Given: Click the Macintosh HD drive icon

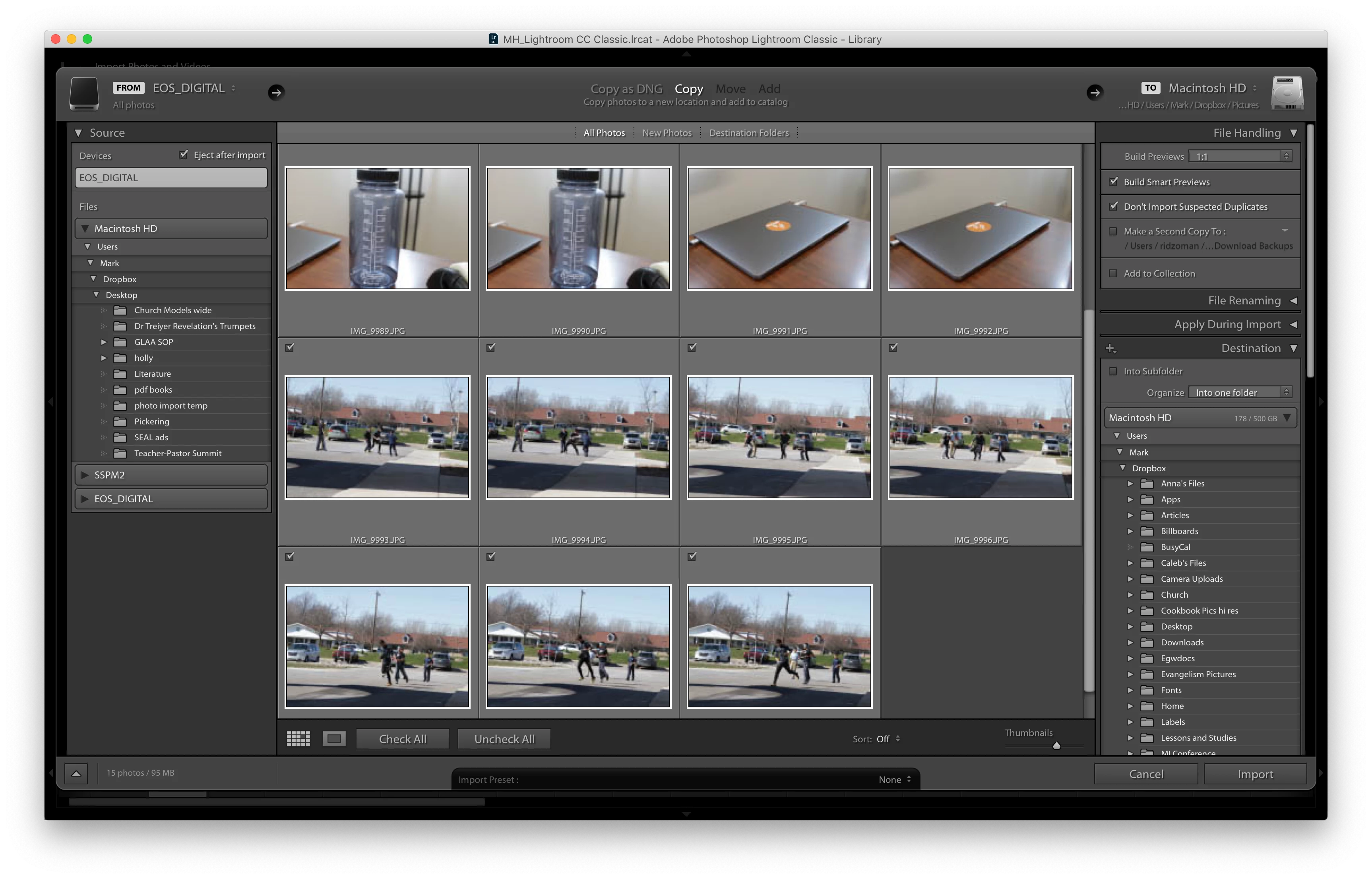Looking at the screenshot, I should 1287,94.
